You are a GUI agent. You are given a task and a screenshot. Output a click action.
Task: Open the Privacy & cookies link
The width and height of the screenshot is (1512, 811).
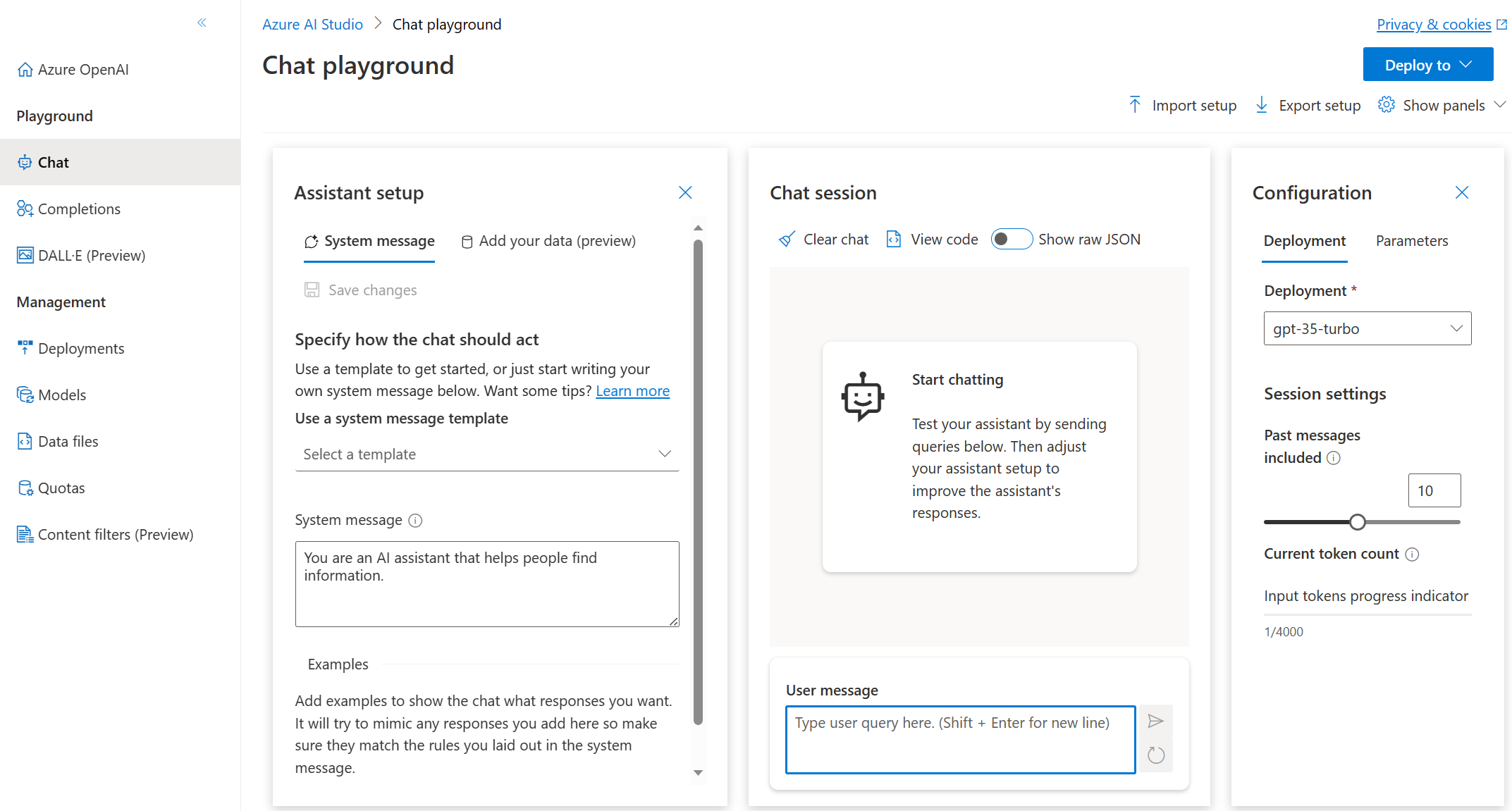[x=1434, y=23]
